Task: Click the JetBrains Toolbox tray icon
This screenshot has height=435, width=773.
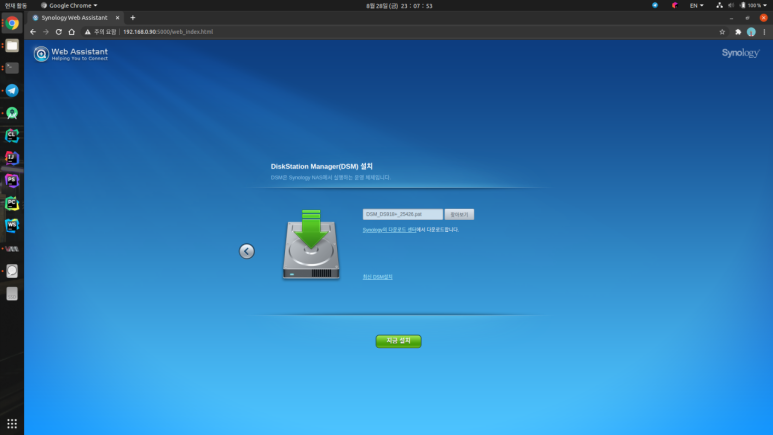Action: (x=675, y=5)
